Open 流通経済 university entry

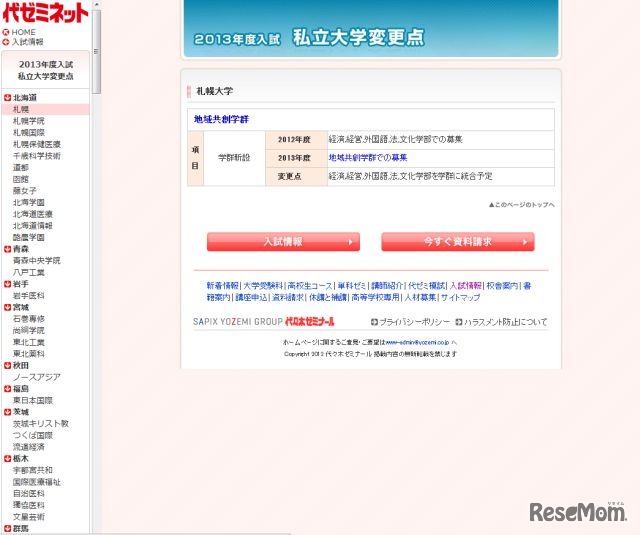pyautogui.click(x=29, y=447)
